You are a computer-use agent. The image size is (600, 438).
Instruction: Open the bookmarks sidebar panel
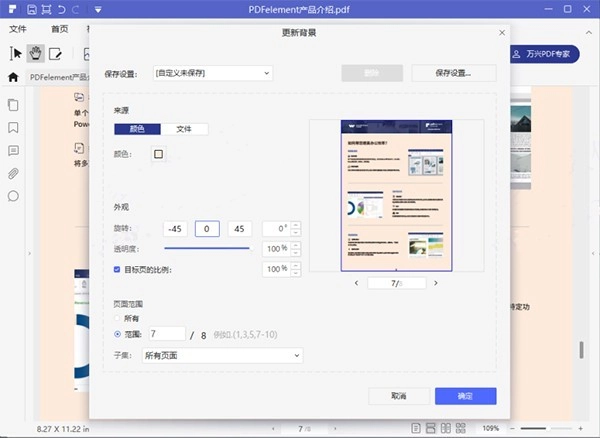tap(14, 128)
